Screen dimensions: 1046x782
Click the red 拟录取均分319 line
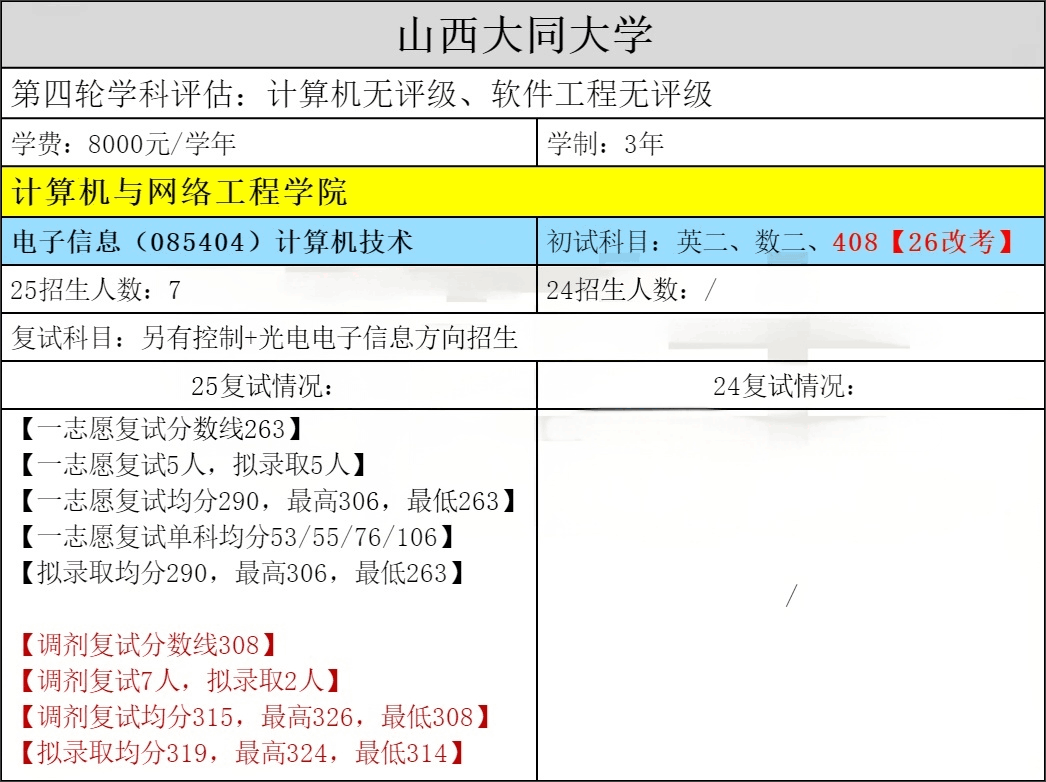point(241,752)
